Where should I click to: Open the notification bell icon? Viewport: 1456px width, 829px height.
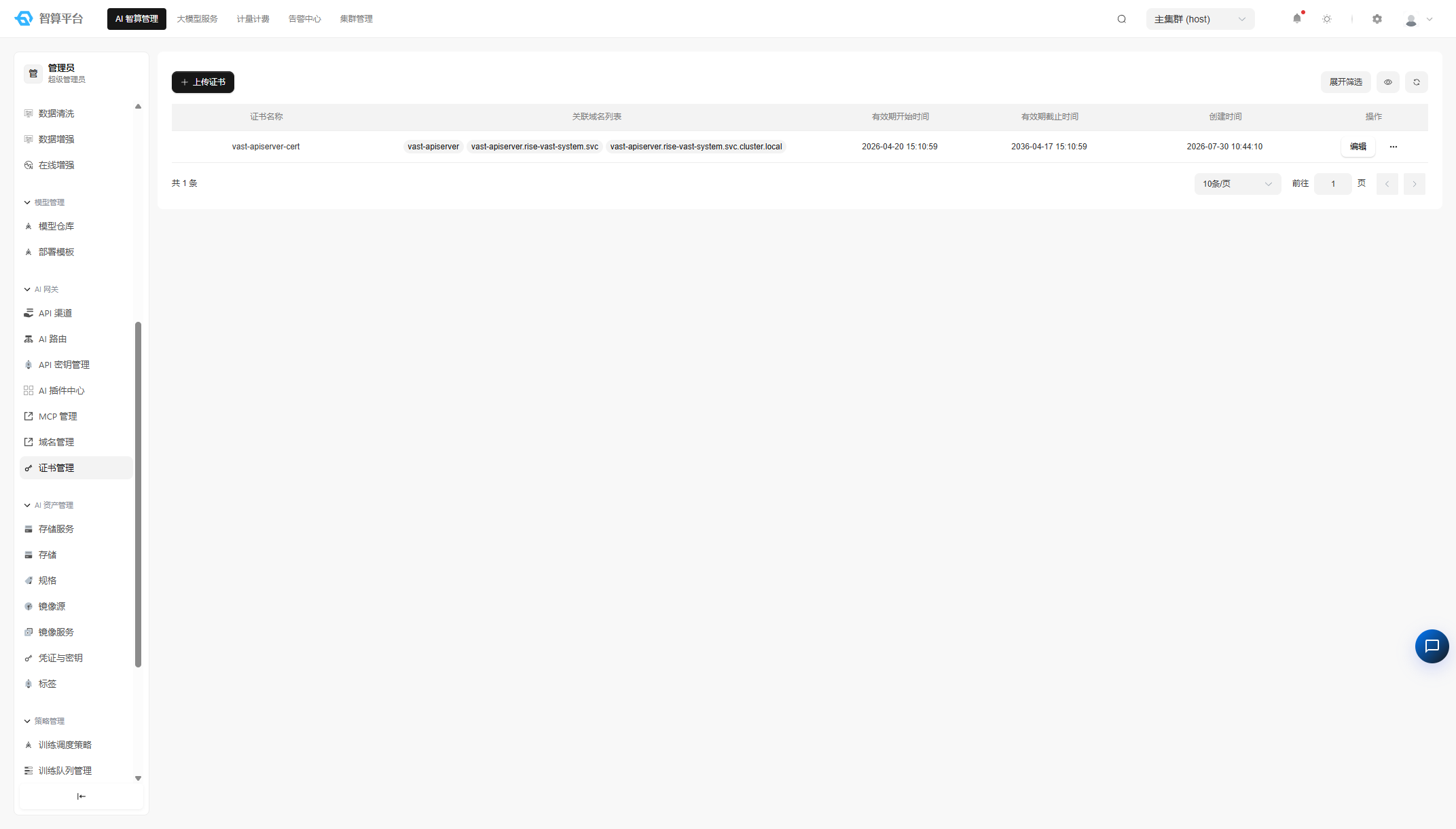coord(1297,18)
